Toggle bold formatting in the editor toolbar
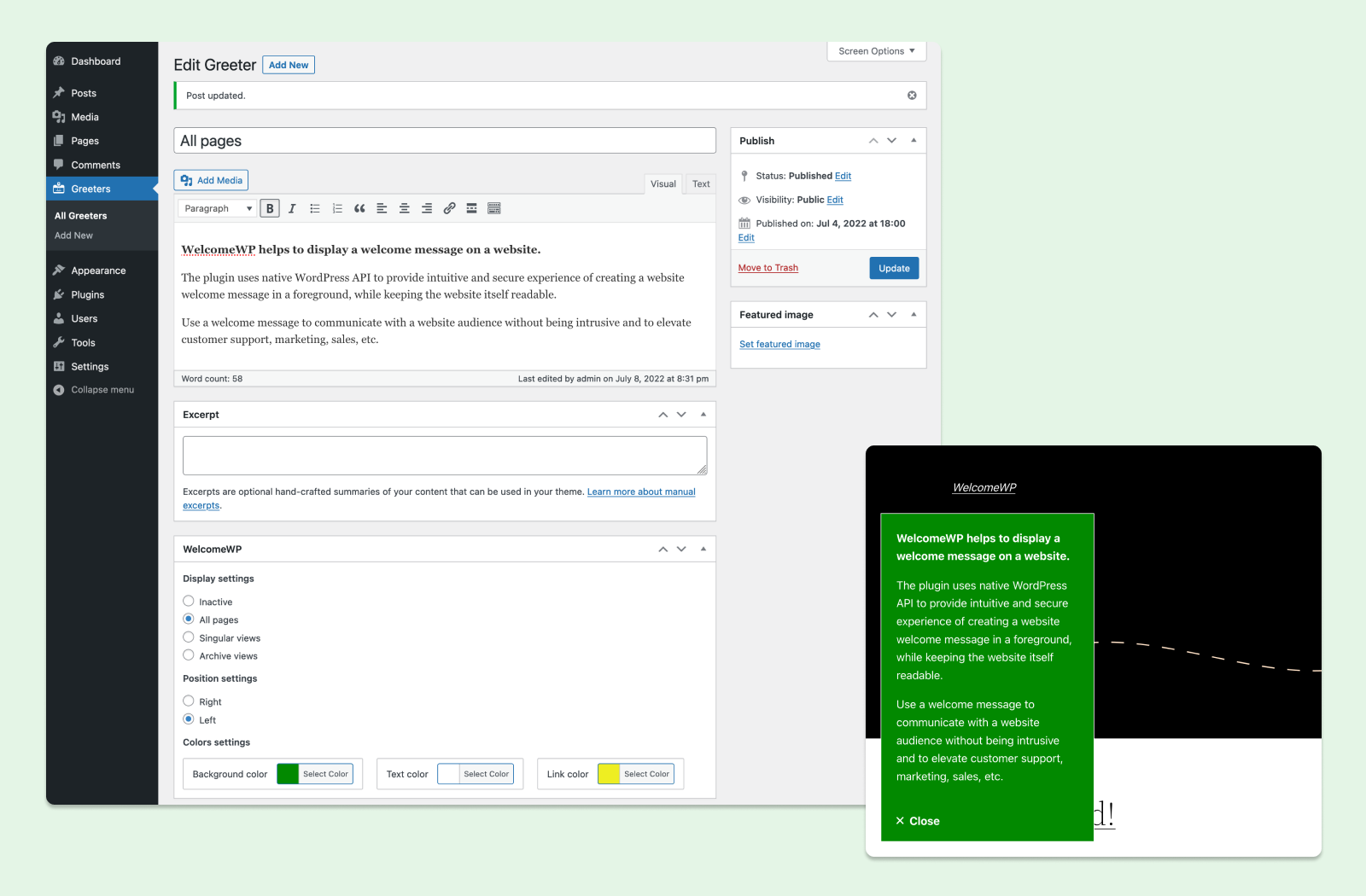Viewport: 1366px width, 896px height. point(270,208)
